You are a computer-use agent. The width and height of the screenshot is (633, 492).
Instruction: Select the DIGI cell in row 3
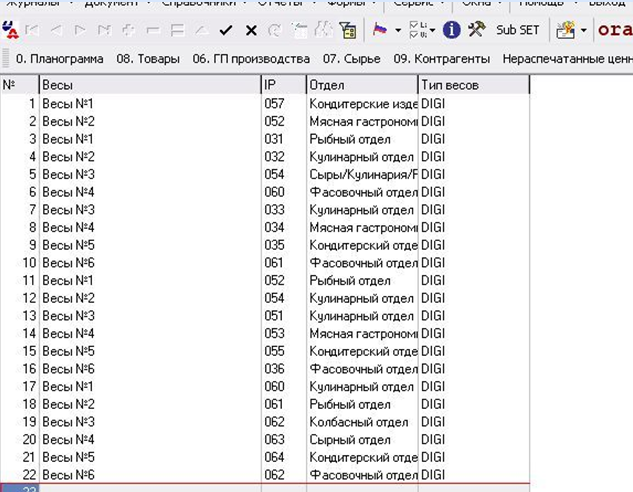tap(474, 139)
